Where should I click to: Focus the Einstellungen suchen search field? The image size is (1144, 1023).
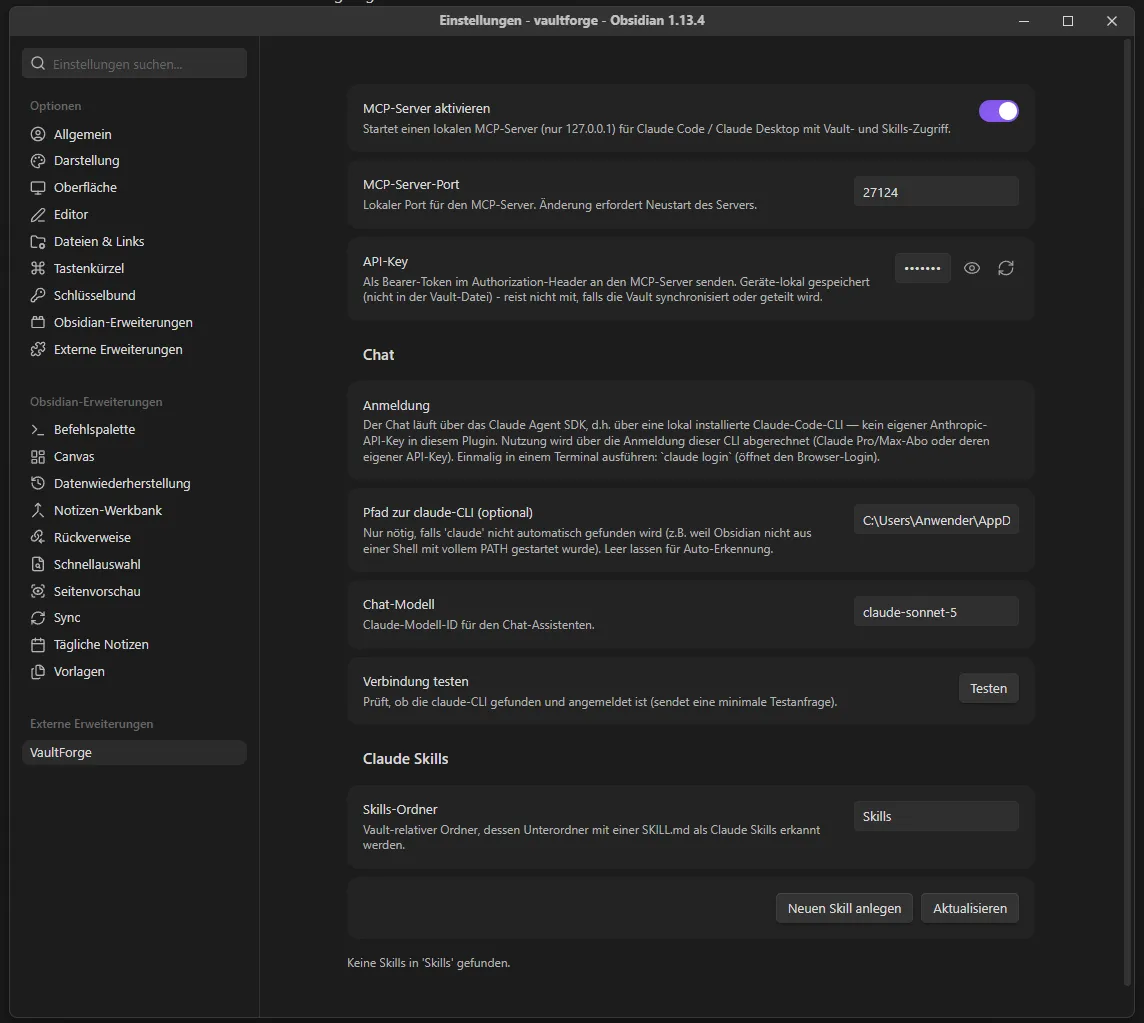tap(134, 63)
